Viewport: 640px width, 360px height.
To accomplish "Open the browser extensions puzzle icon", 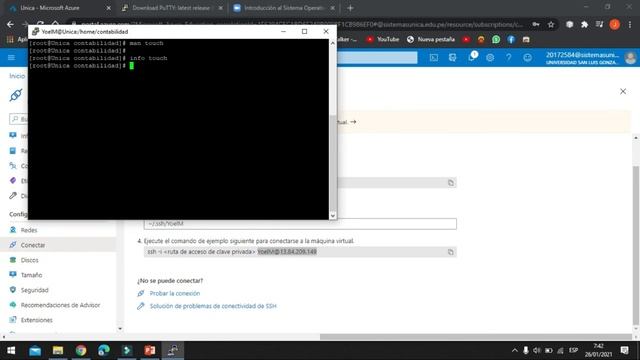I will [584, 24].
